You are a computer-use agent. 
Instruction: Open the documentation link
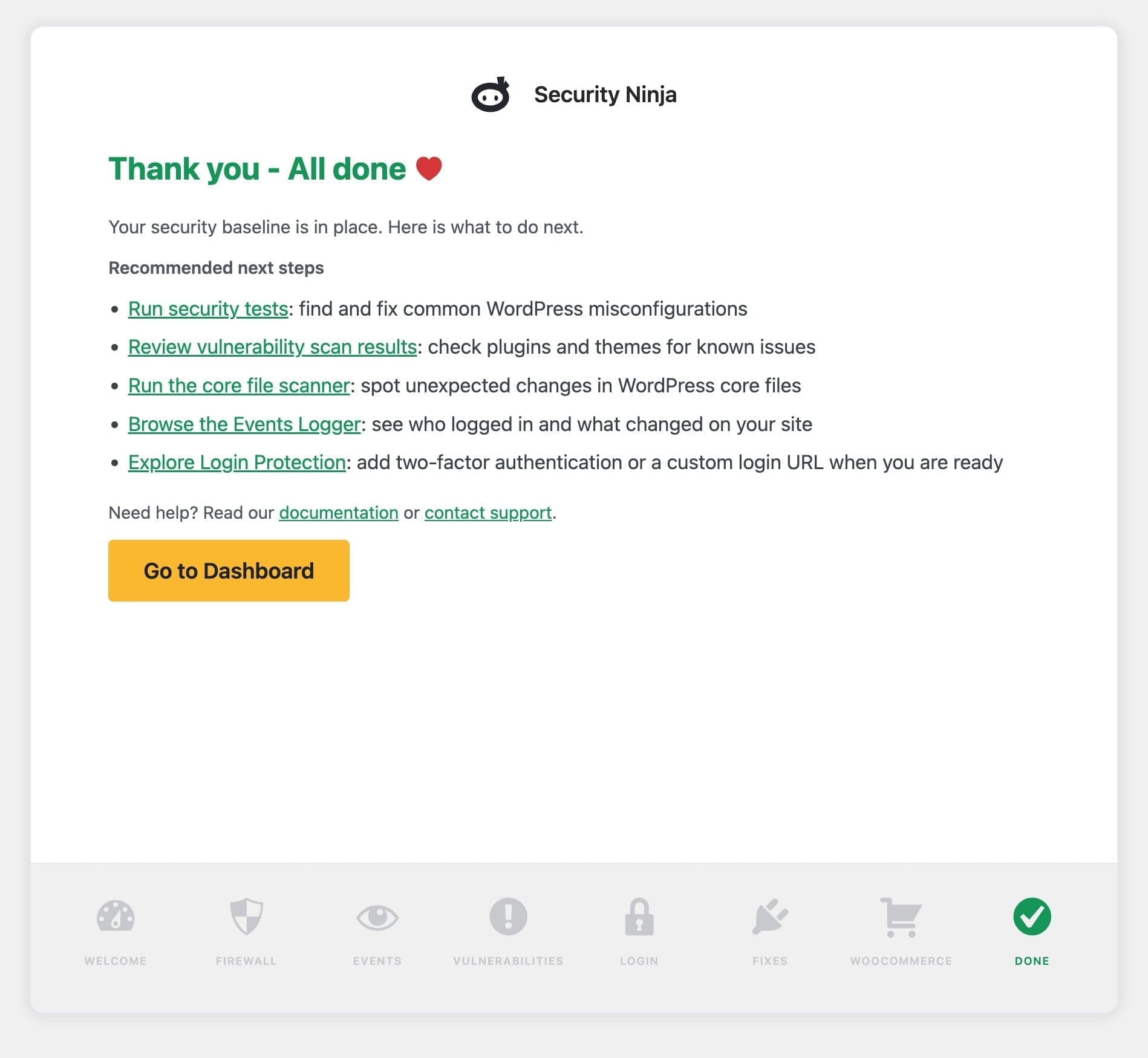(x=339, y=513)
